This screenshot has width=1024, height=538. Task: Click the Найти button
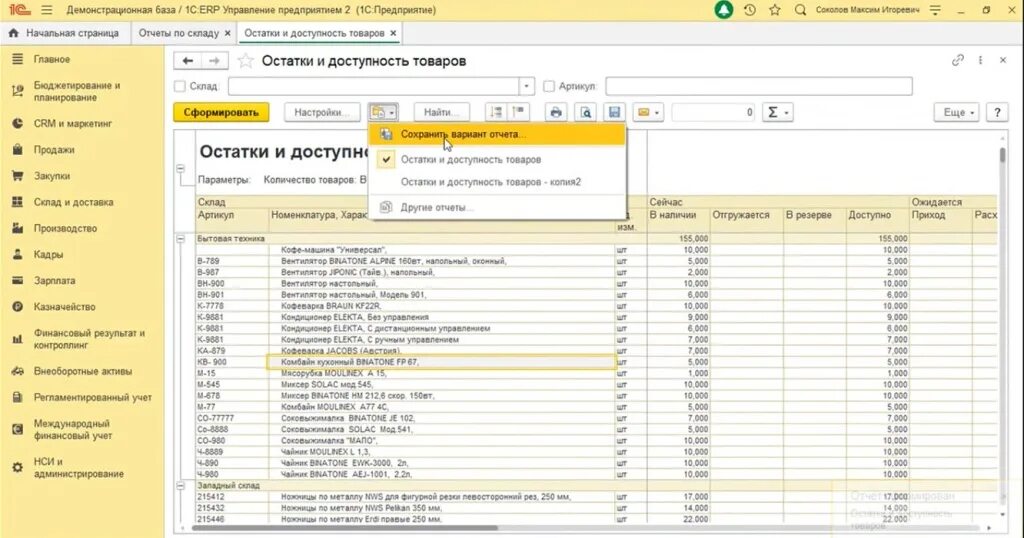point(441,112)
